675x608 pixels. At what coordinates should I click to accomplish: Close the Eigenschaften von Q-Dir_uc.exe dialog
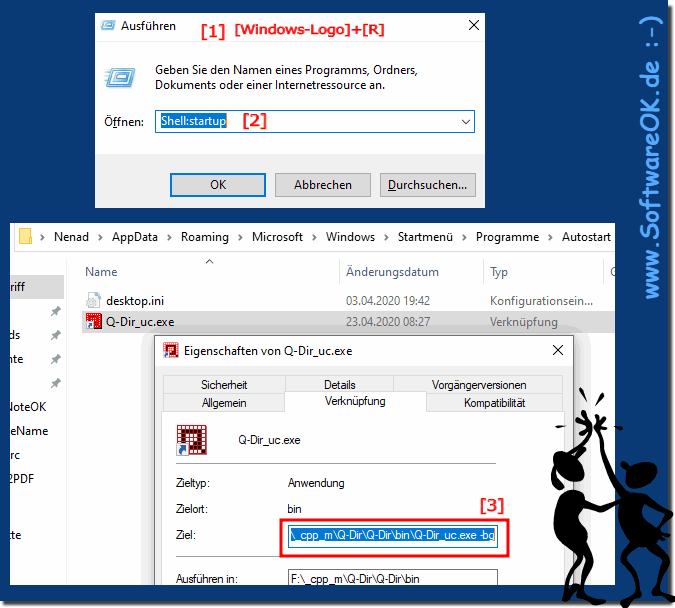click(x=557, y=350)
